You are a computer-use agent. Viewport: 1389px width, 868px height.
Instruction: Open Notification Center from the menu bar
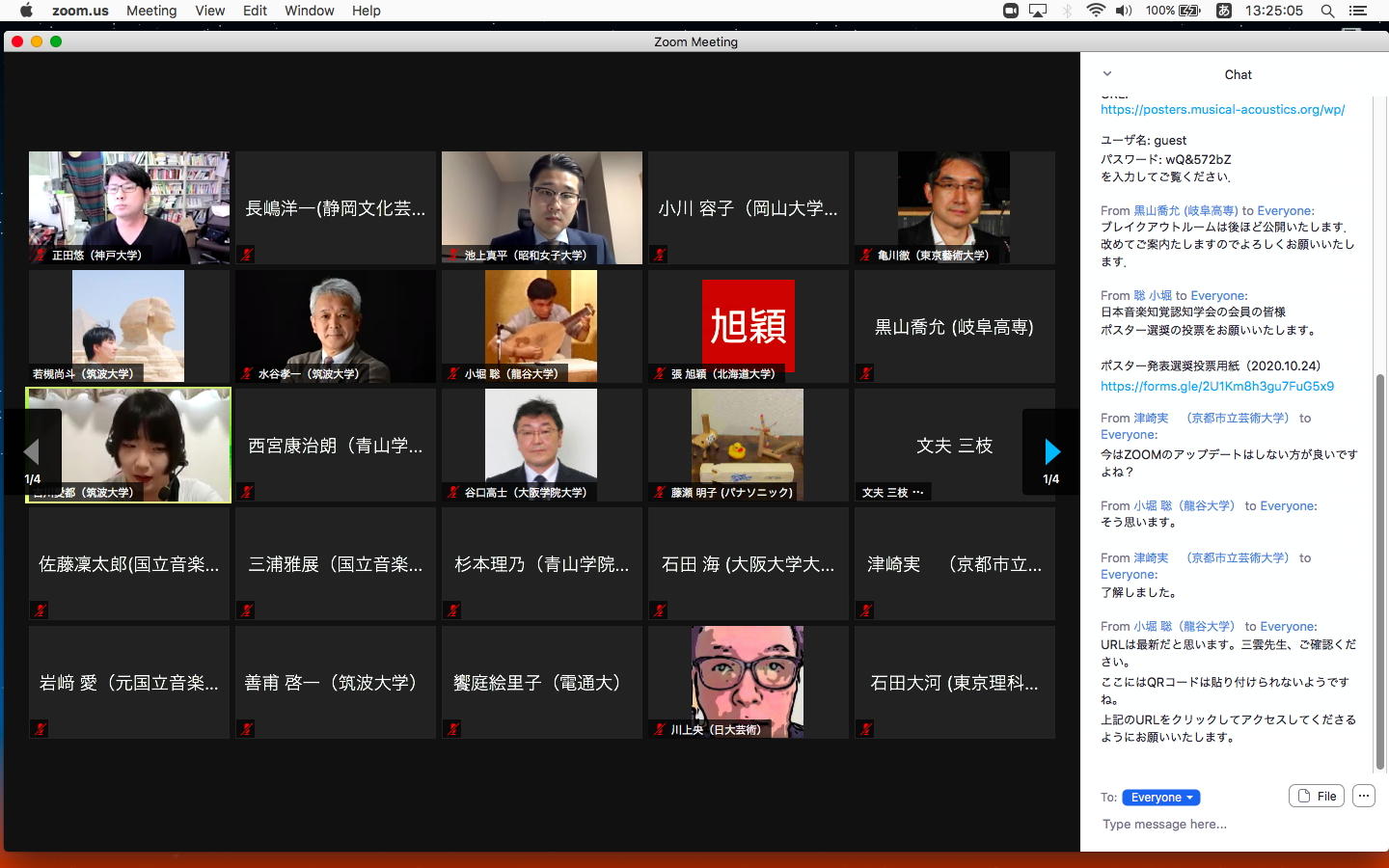click(x=1358, y=11)
